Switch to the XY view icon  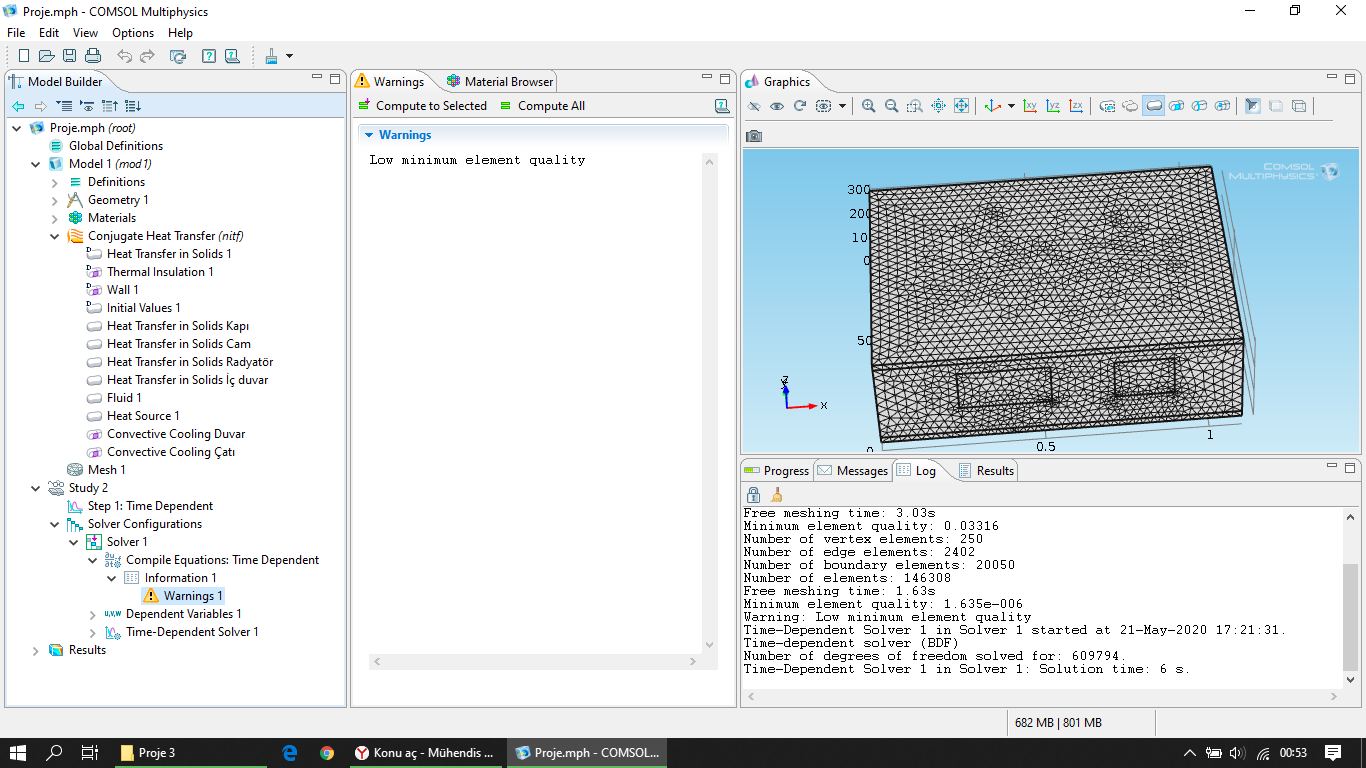pos(1030,106)
